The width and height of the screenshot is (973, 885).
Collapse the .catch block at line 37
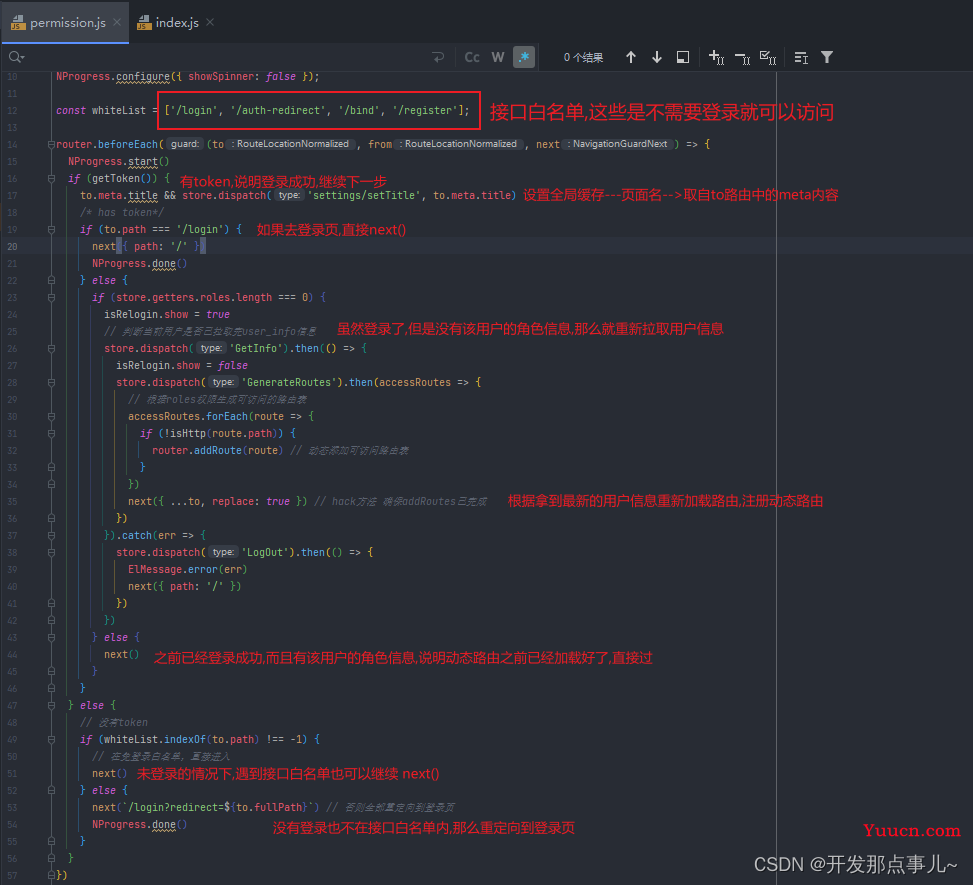[x=52, y=536]
